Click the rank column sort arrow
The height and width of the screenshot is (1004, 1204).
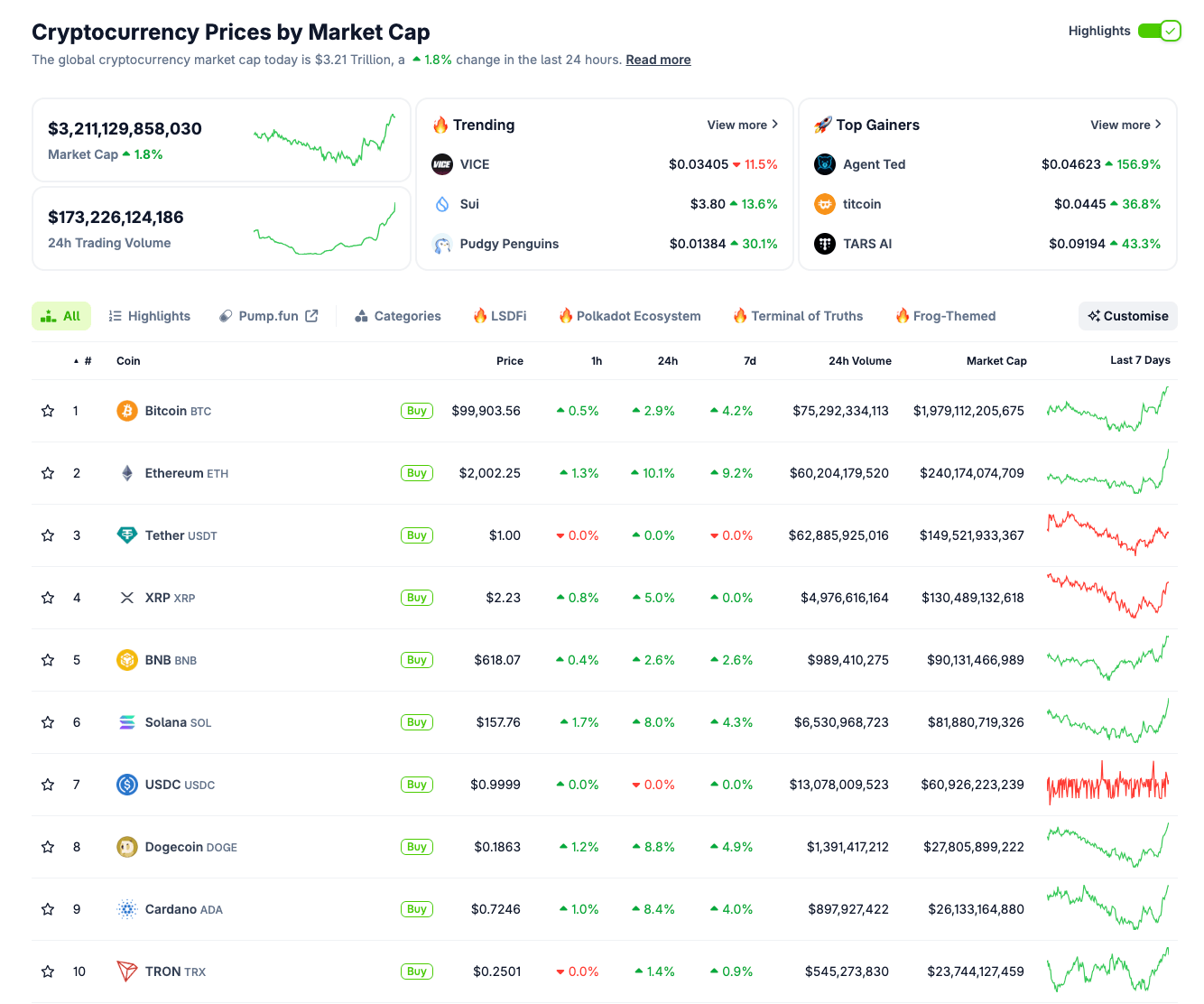[76, 359]
